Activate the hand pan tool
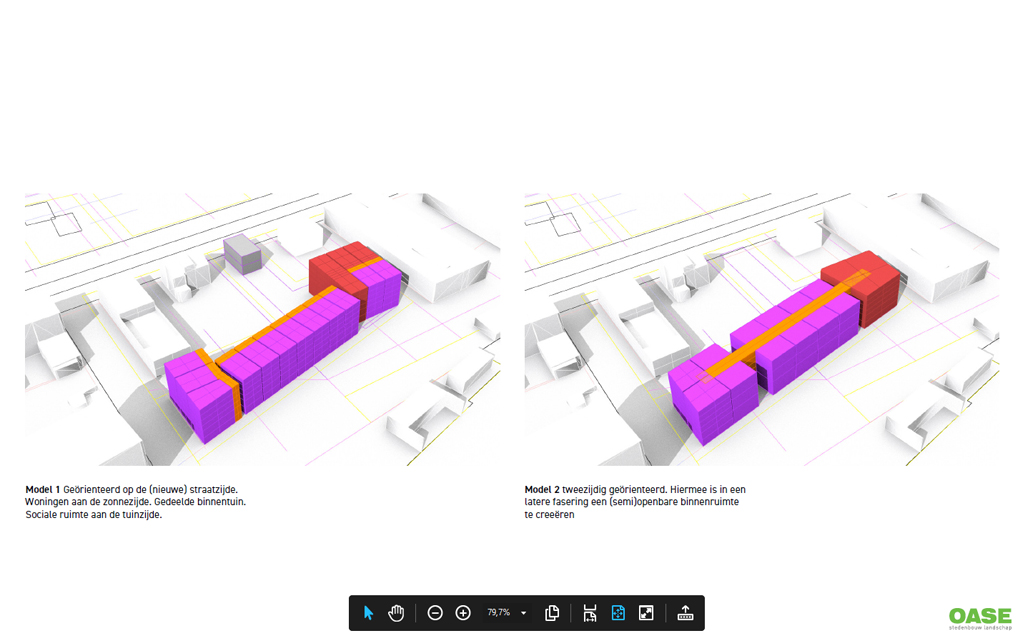This screenshot has height=634, width=1024. (396, 613)
